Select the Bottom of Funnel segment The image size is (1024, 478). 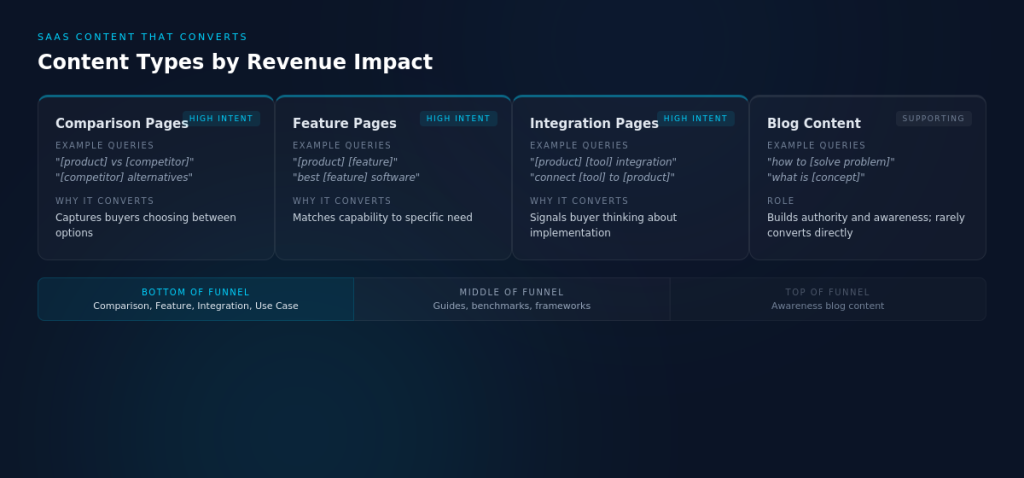(x=196, y=299)
